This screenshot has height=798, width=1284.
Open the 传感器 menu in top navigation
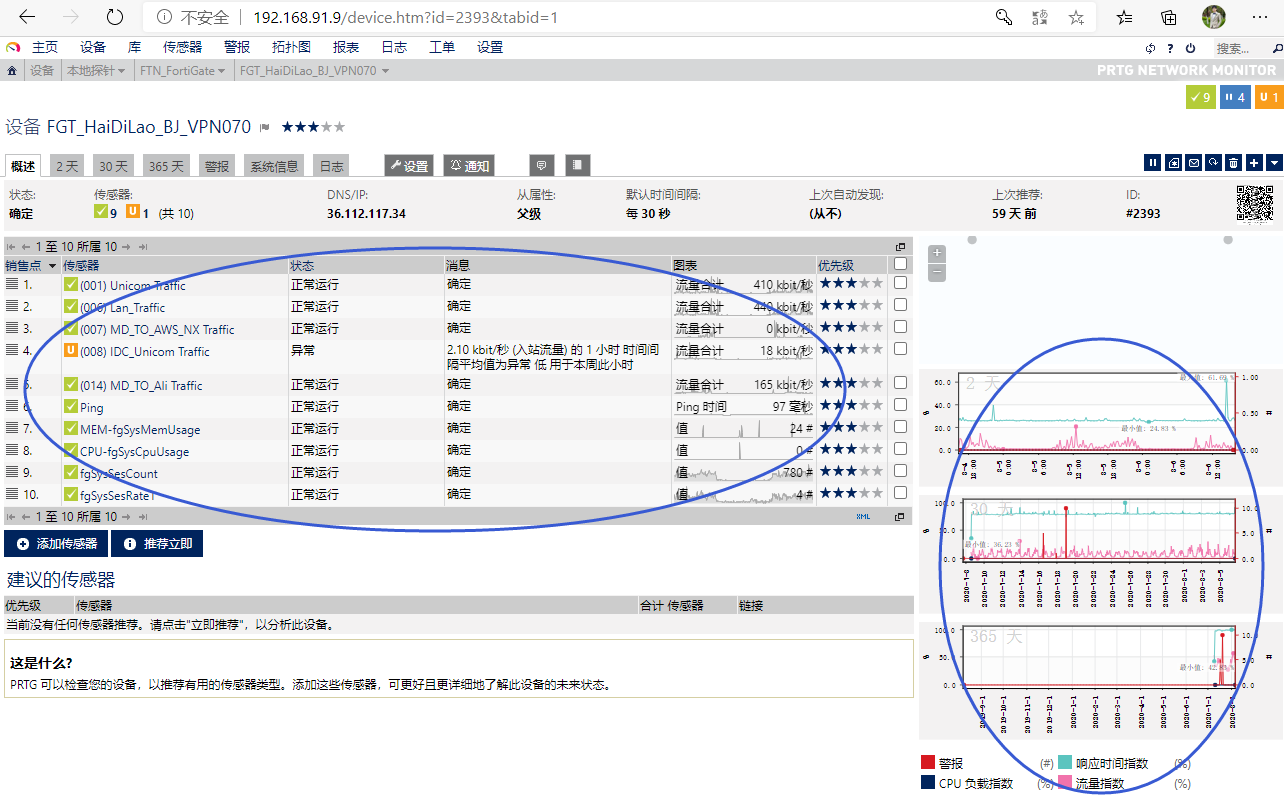(182, 47)
